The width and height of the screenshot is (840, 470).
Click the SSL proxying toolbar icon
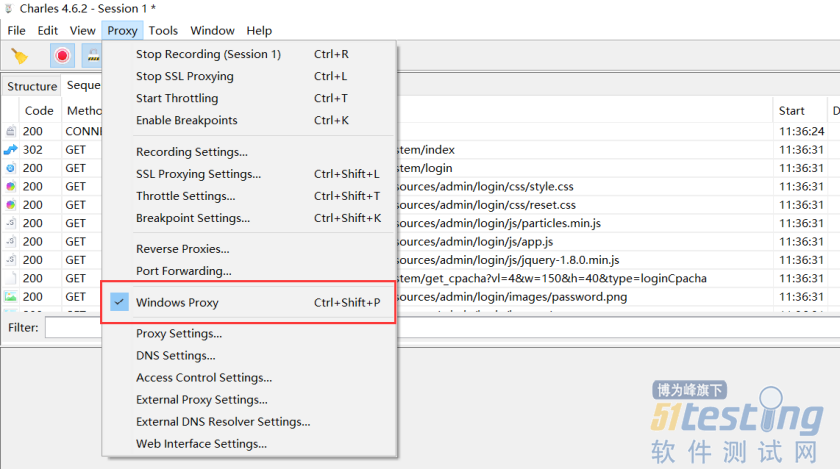[x=92, y=56]
